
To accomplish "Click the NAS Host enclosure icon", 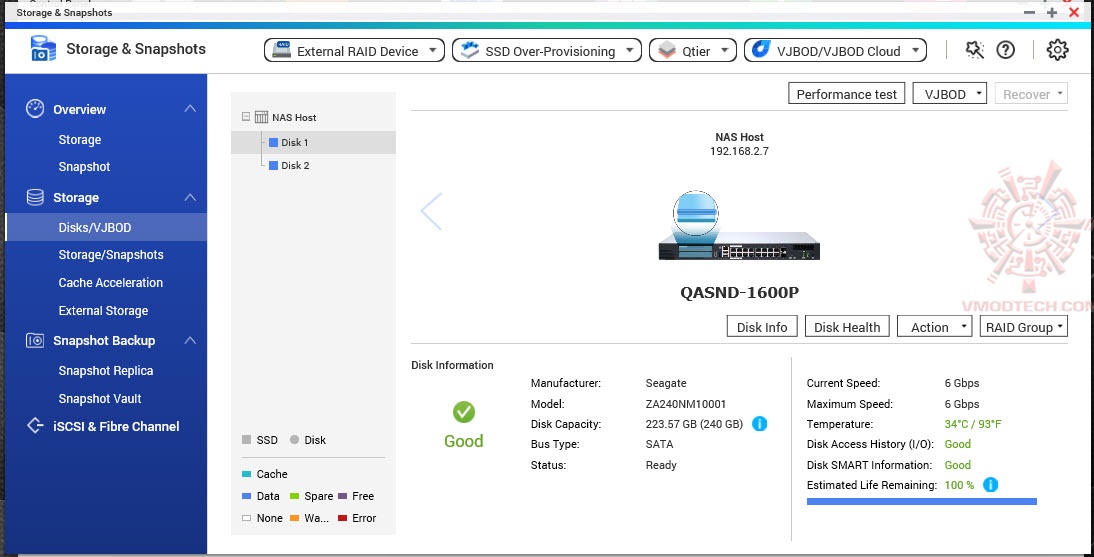I will pyautogui.click(x=261, y=117).
